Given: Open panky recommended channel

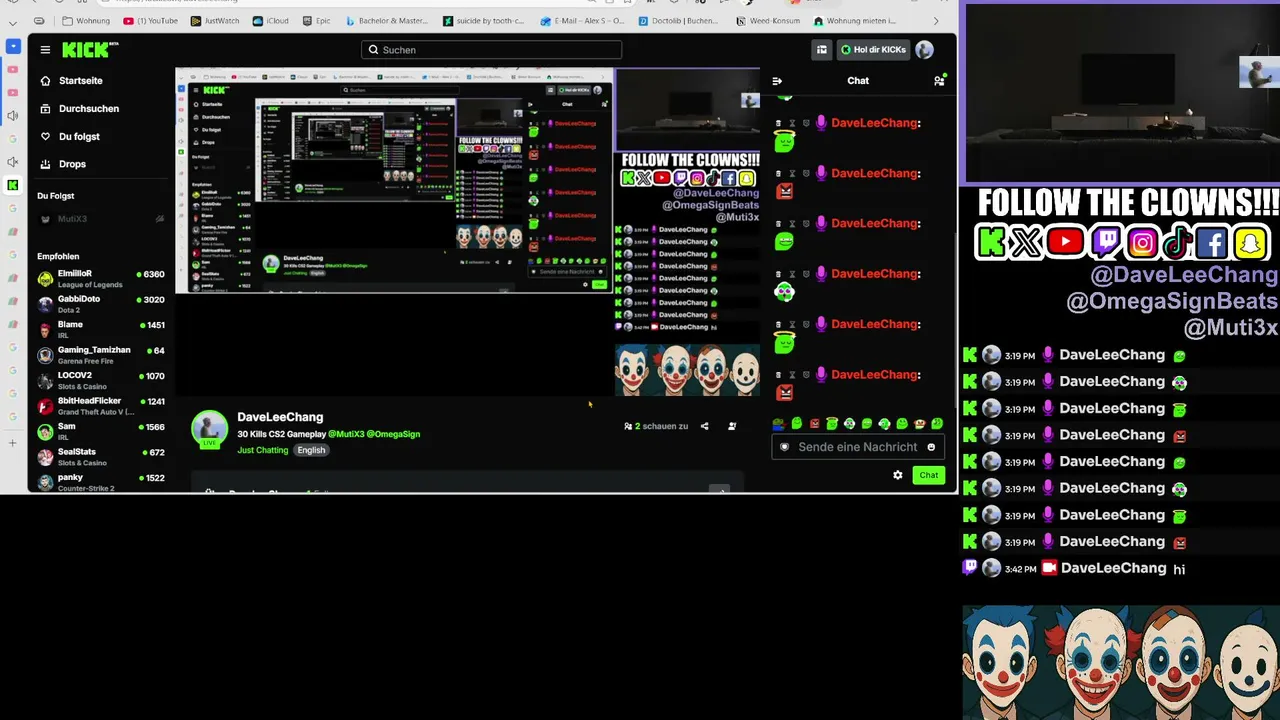Looking at the screenshot, I should pos(101,481).
